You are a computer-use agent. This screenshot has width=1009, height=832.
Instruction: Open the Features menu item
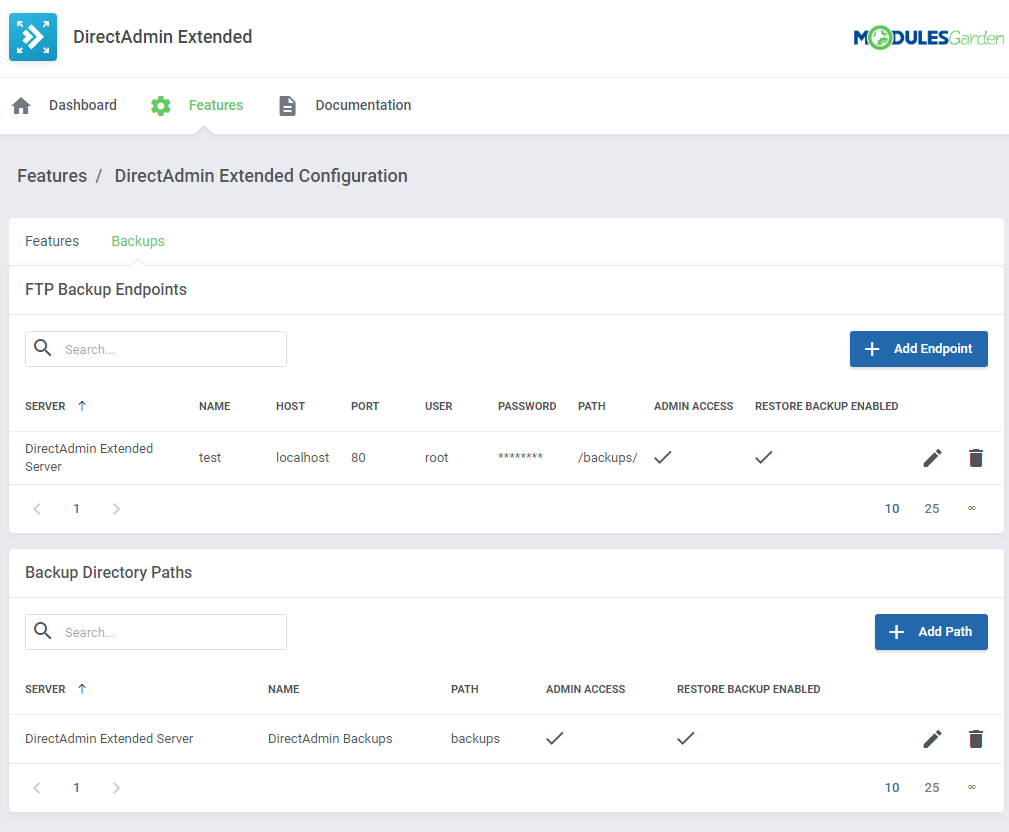[216, 105]
